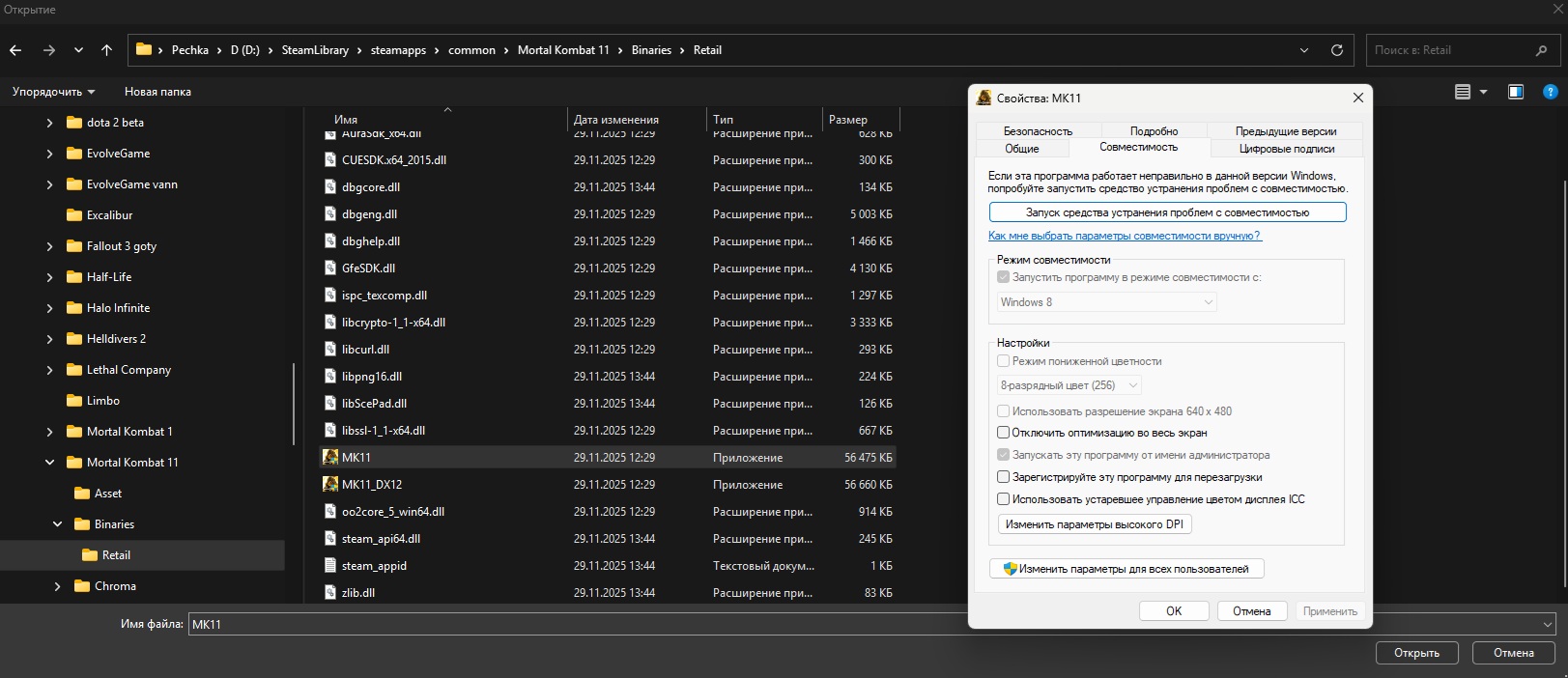Switch to the Предыдущие версии tab

tap(1286, 130)
